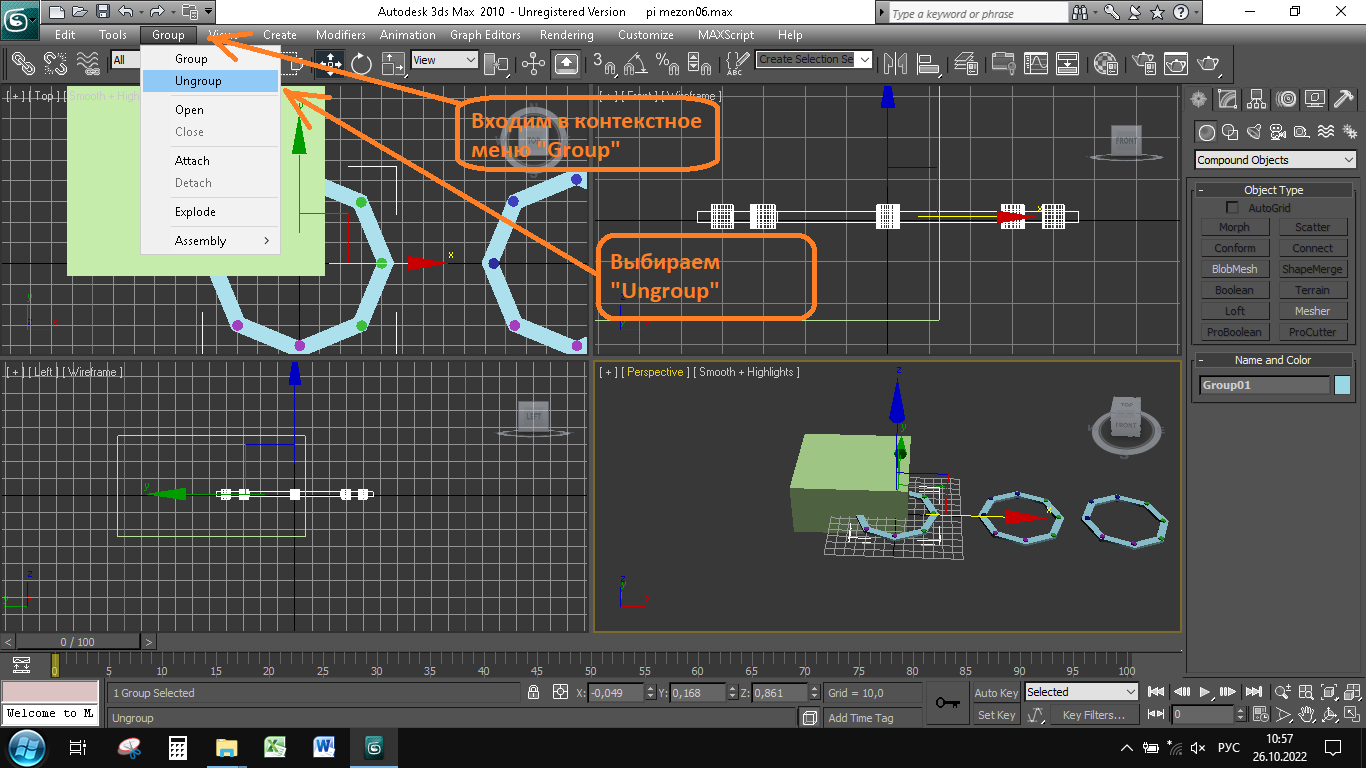This screenshot has height=768, width=1366.
Task: Select the Select and Scale tool
Action: 394,64
